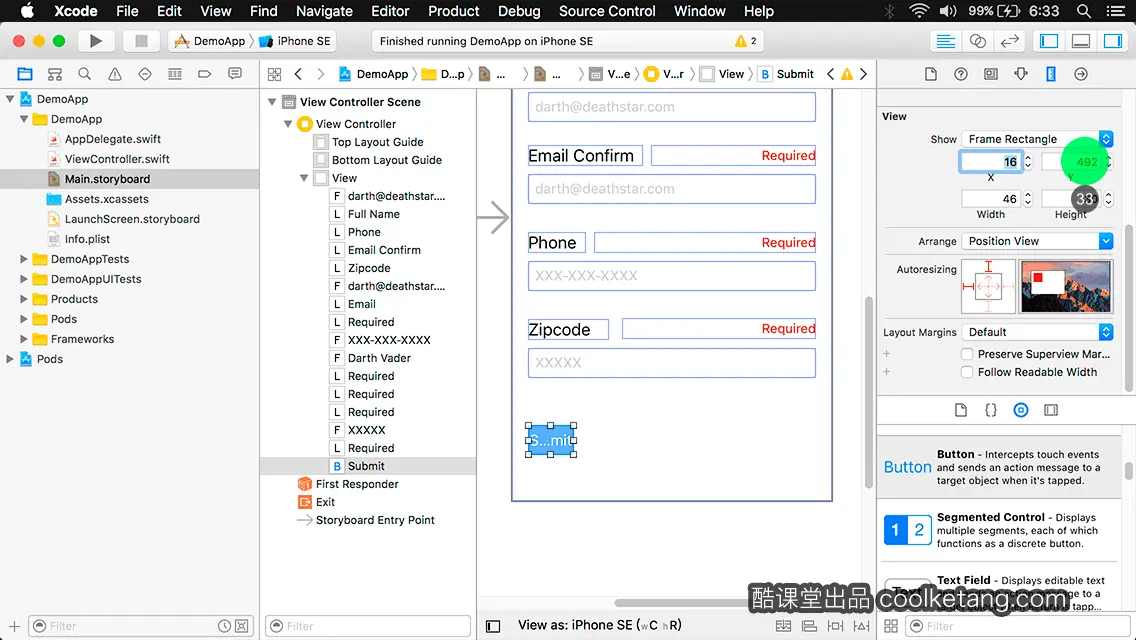Collapse the DemoApp project root
Image resolution: width=1136 pixels, height=640 pixels.
10,99
